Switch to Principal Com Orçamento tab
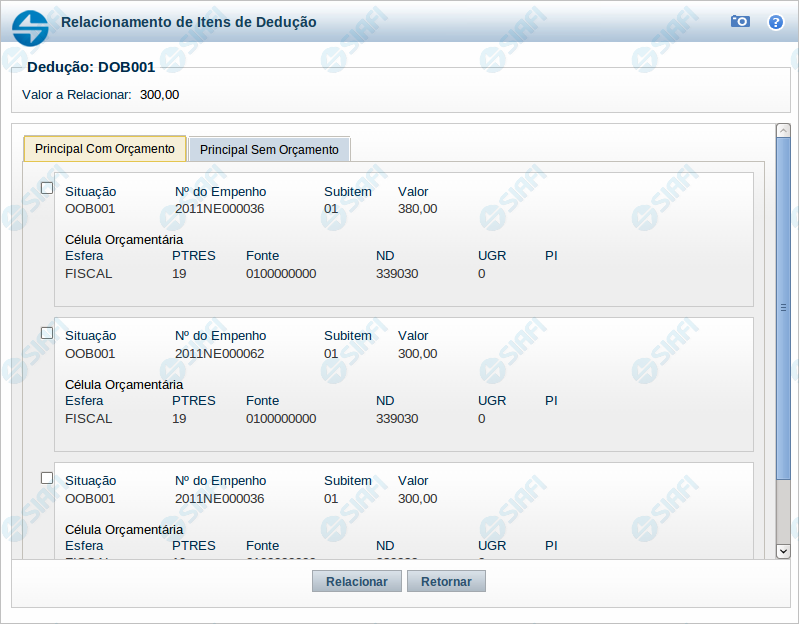 105,149
